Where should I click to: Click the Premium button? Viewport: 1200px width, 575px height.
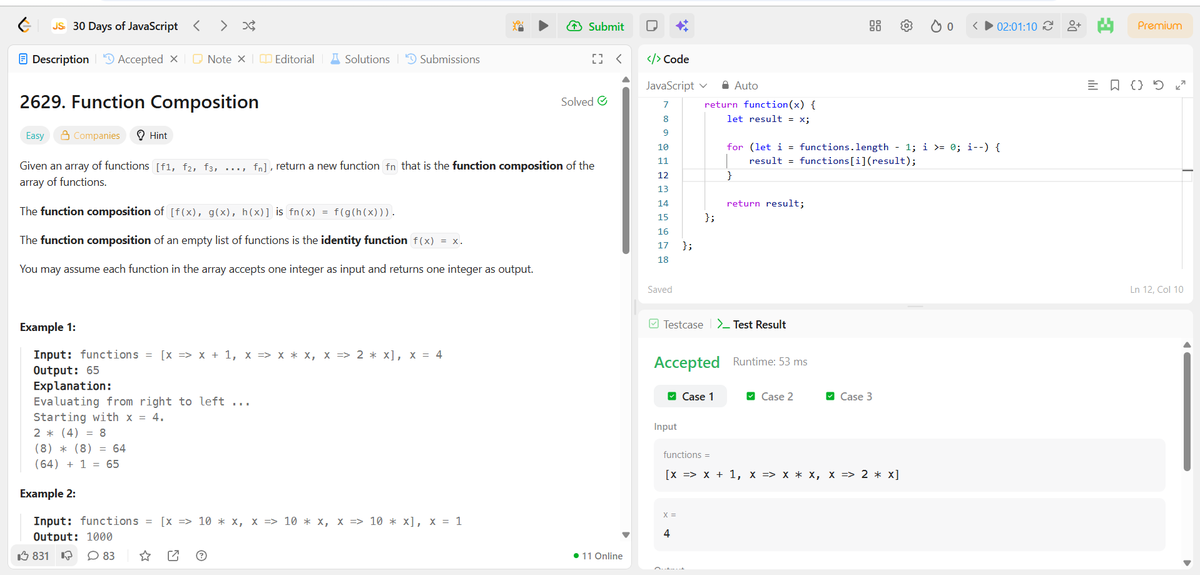pyautogui.click(x=1159, y=26)
